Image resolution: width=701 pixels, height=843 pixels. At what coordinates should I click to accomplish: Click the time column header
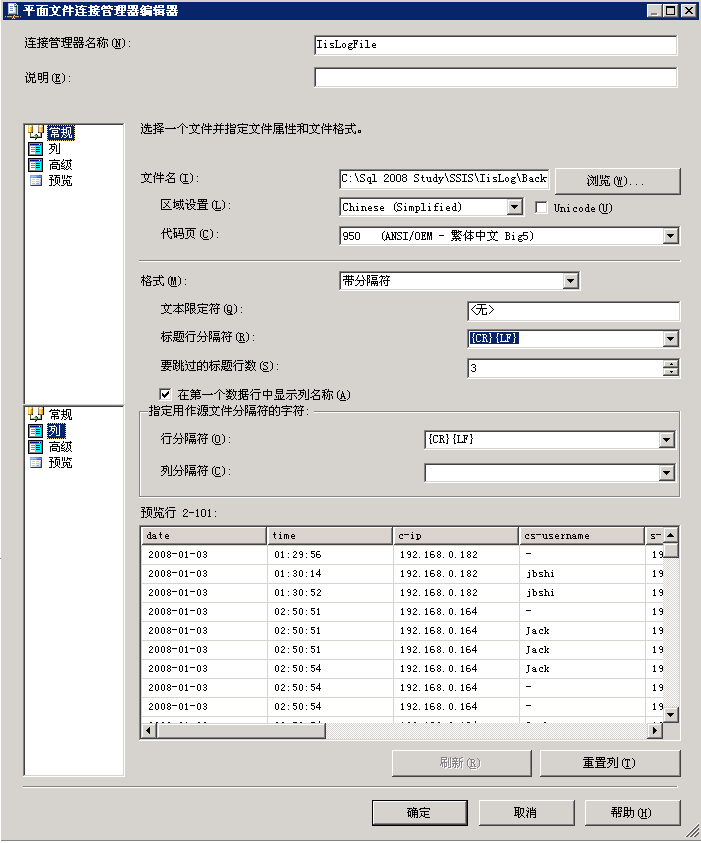click(330, 535)
